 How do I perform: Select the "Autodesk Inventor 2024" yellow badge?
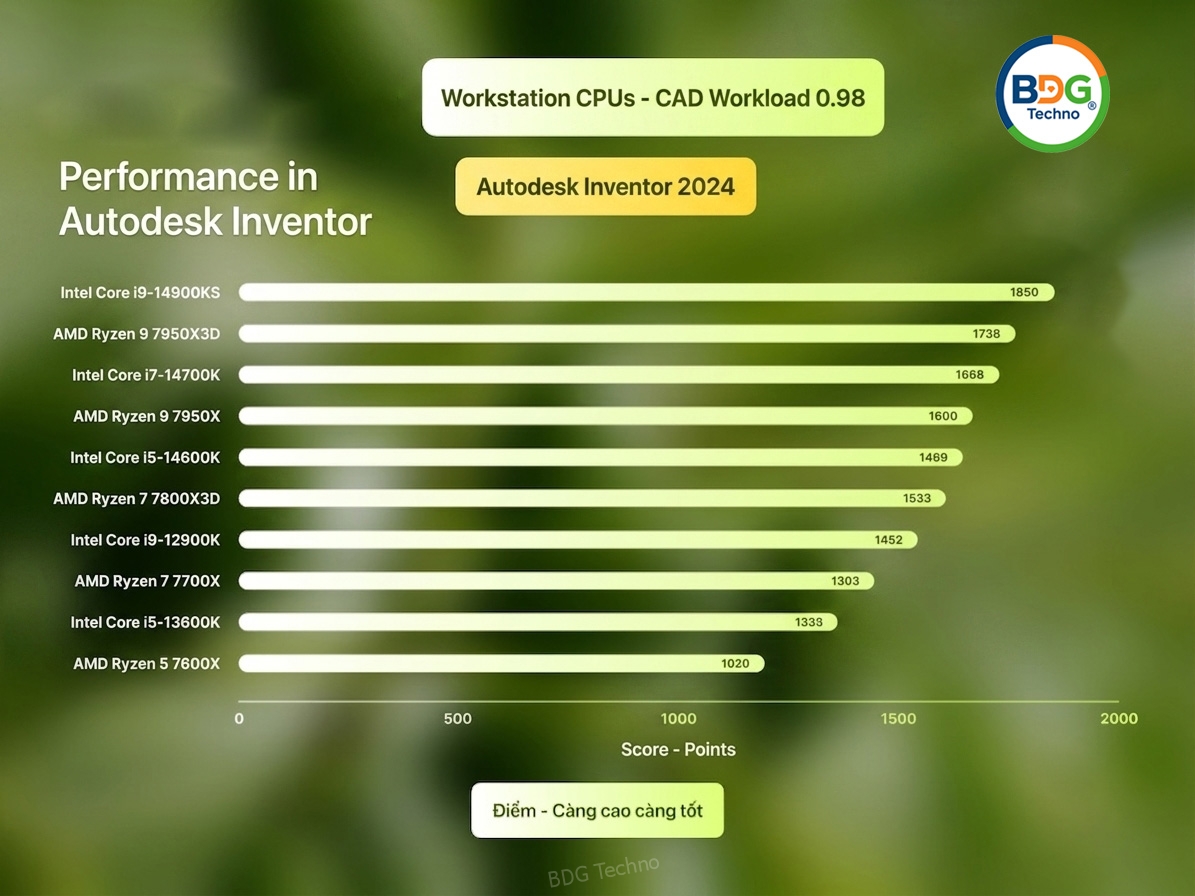pyautogui.click(x=606, y=187)
